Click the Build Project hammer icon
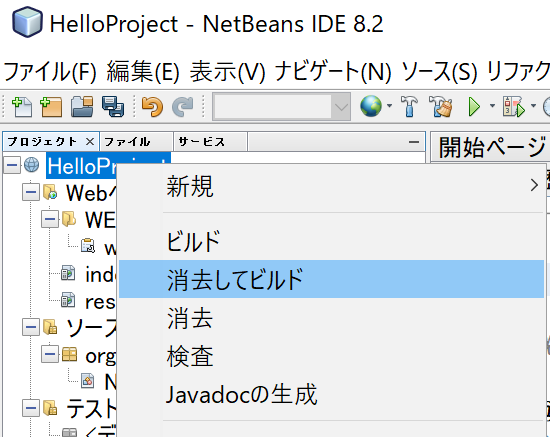The image size is (550, 437). click(409, 106)
